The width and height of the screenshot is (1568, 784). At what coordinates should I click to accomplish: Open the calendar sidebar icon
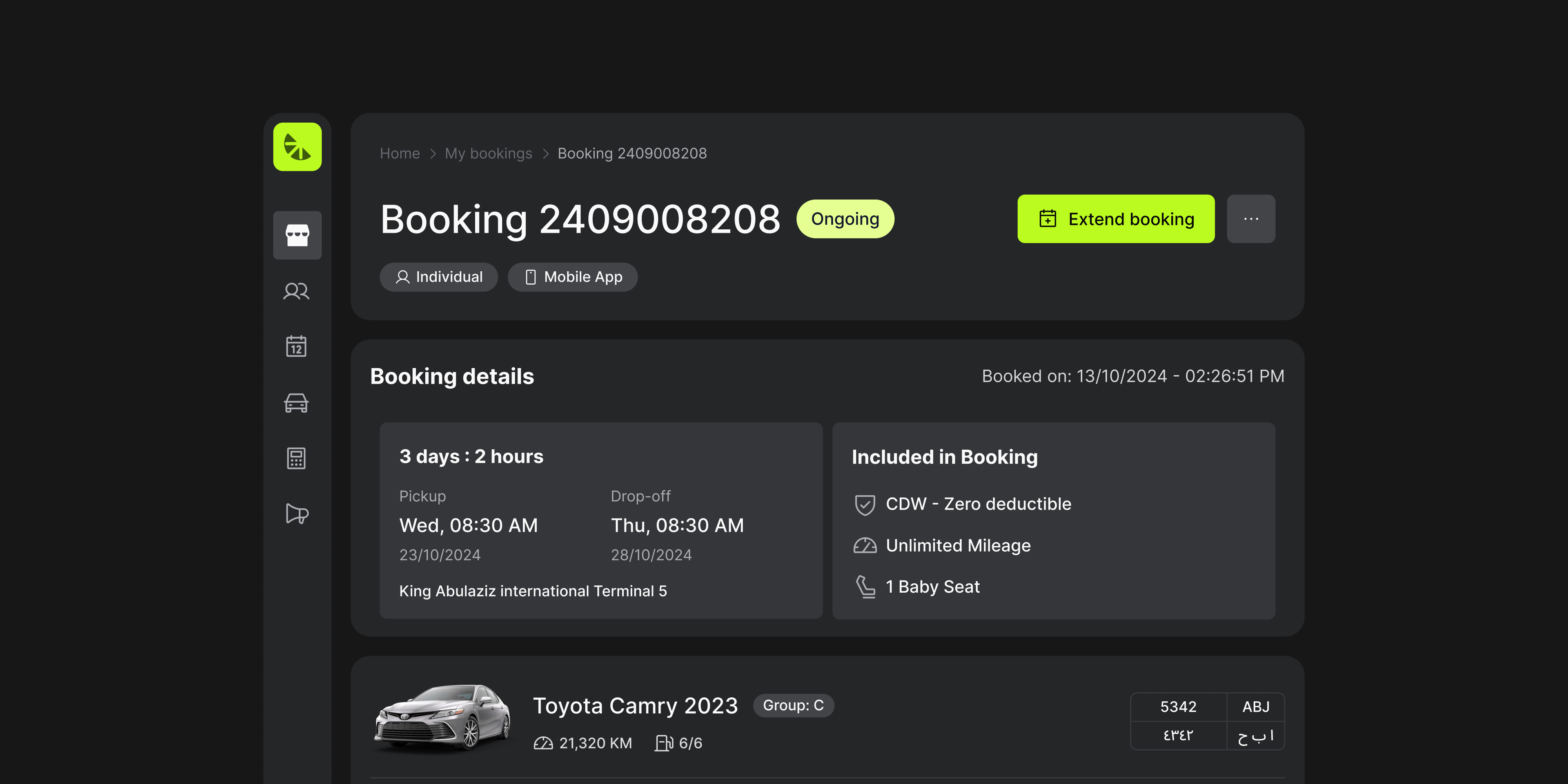point(296,347)
